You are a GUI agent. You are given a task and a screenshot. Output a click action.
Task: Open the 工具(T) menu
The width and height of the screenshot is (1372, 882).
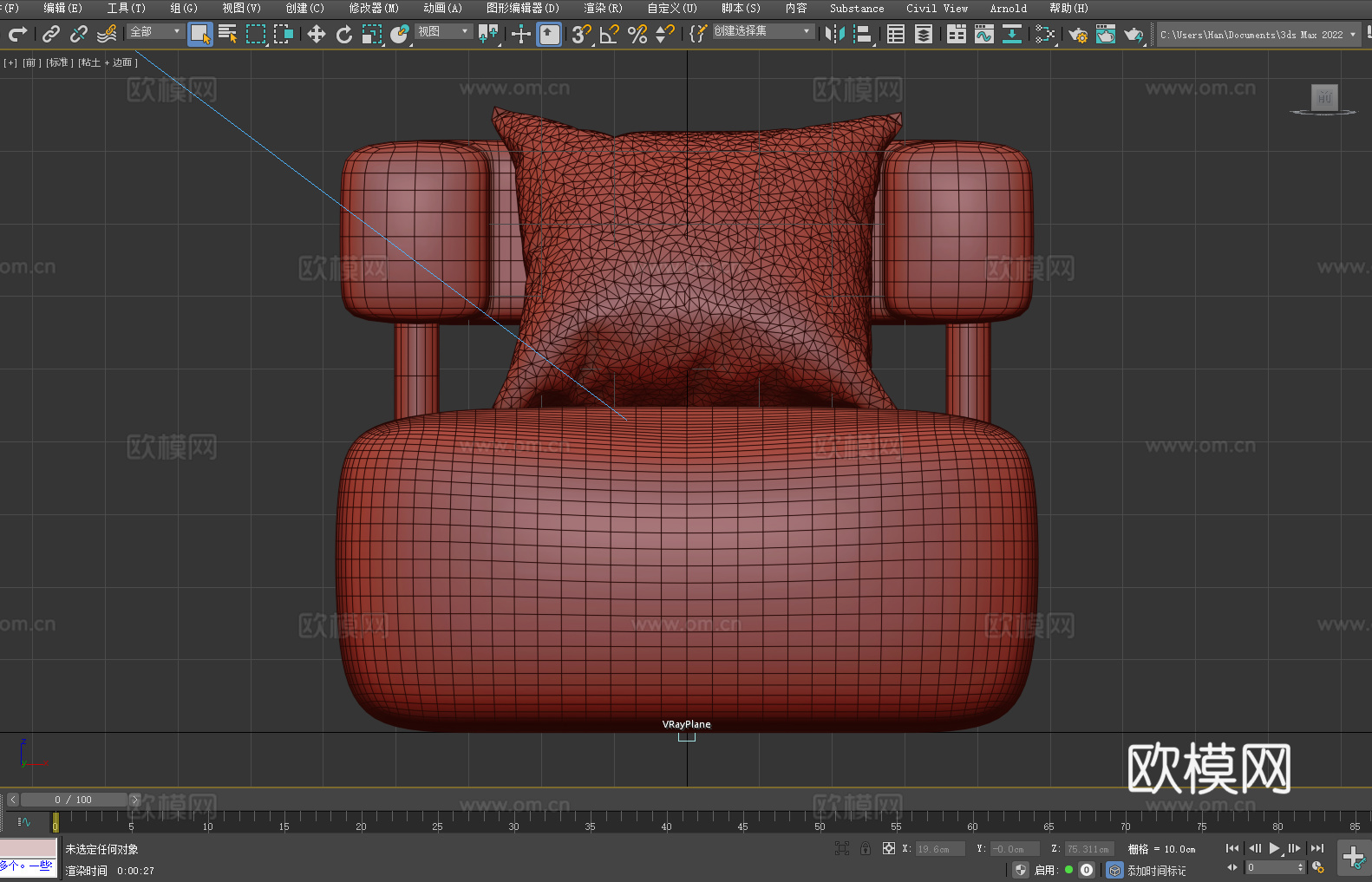point(127,8)
